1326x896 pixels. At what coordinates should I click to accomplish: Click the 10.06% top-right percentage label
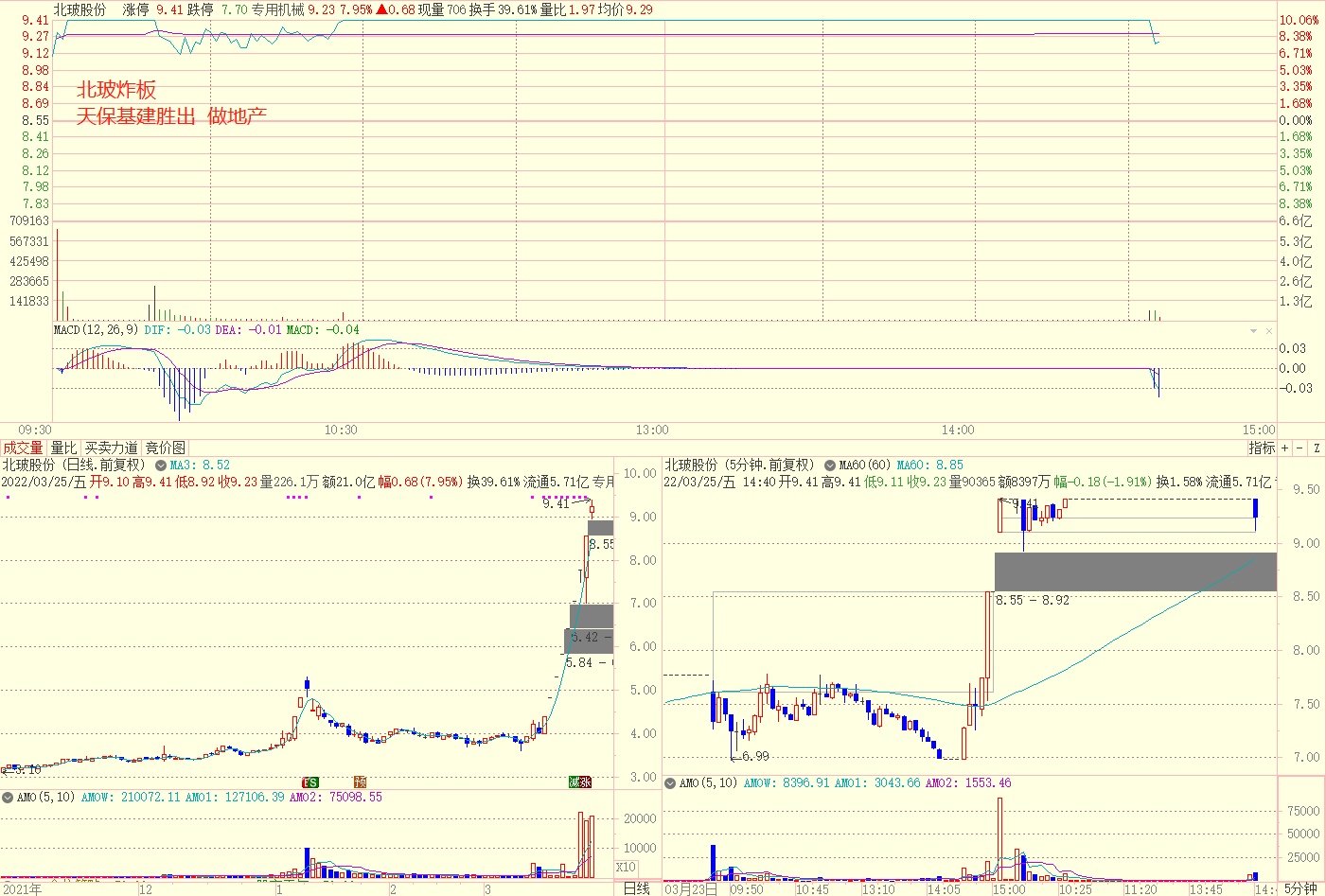click(1299, 20)
